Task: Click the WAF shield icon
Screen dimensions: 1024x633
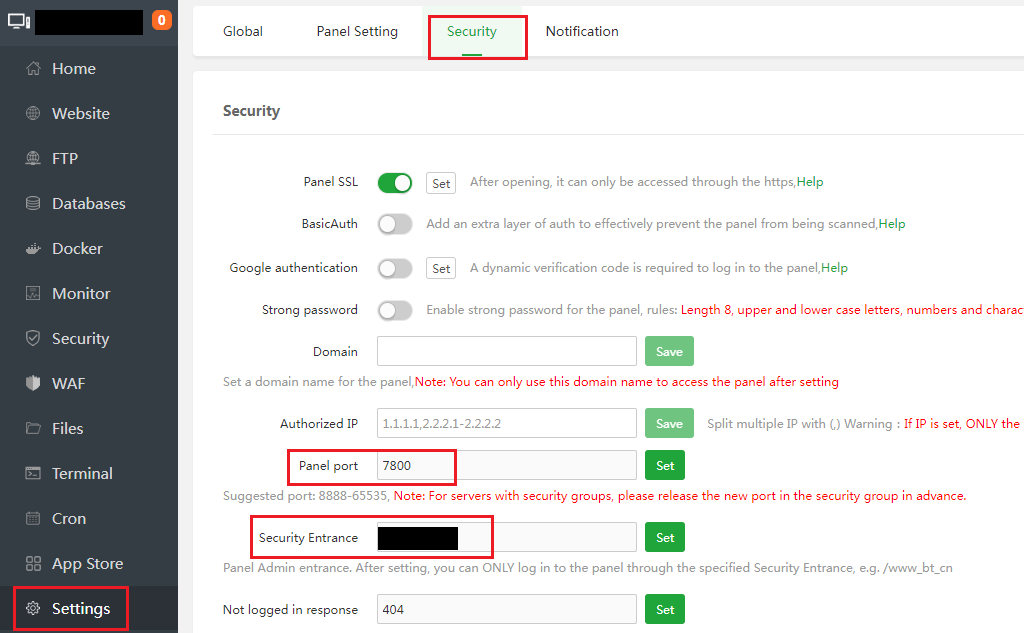Action: [x=33, y=383]
